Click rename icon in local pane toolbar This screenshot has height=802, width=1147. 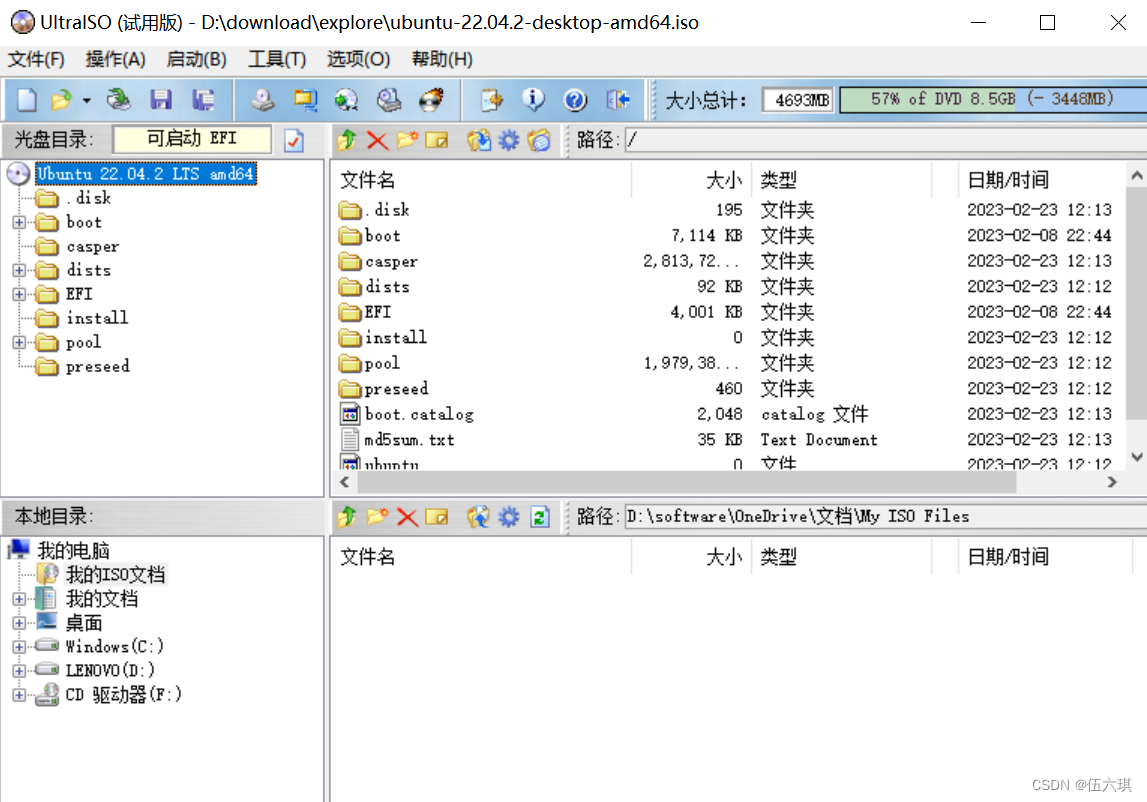pyautogui.click(x=437, y=517)
